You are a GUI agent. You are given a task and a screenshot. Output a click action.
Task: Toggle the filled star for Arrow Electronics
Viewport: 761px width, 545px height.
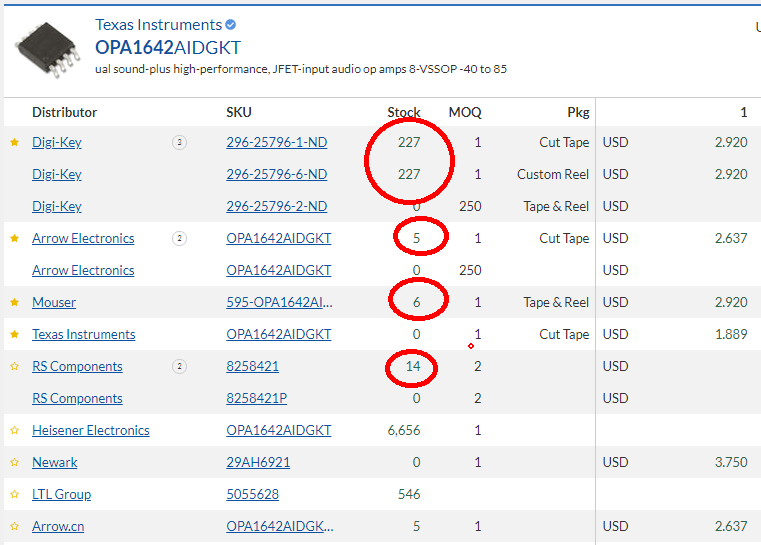pyautogui.click(x=15, y=238)
